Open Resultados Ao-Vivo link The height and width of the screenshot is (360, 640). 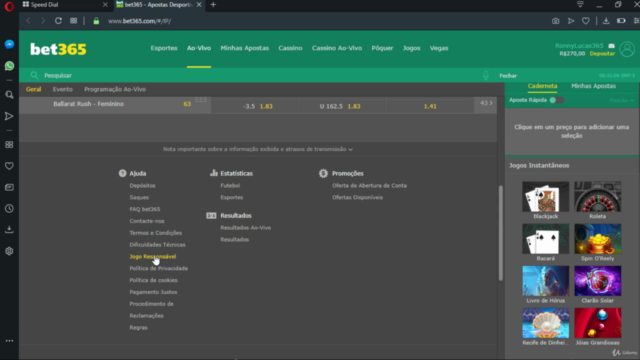[246, 228]
